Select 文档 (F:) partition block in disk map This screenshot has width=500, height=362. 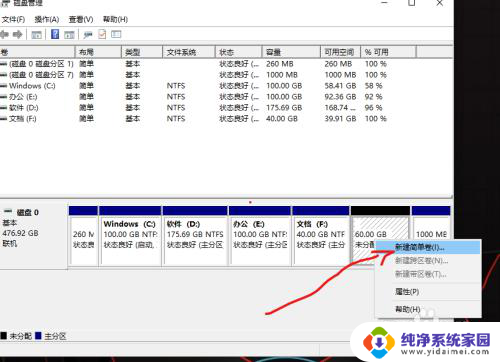point(321,236)
